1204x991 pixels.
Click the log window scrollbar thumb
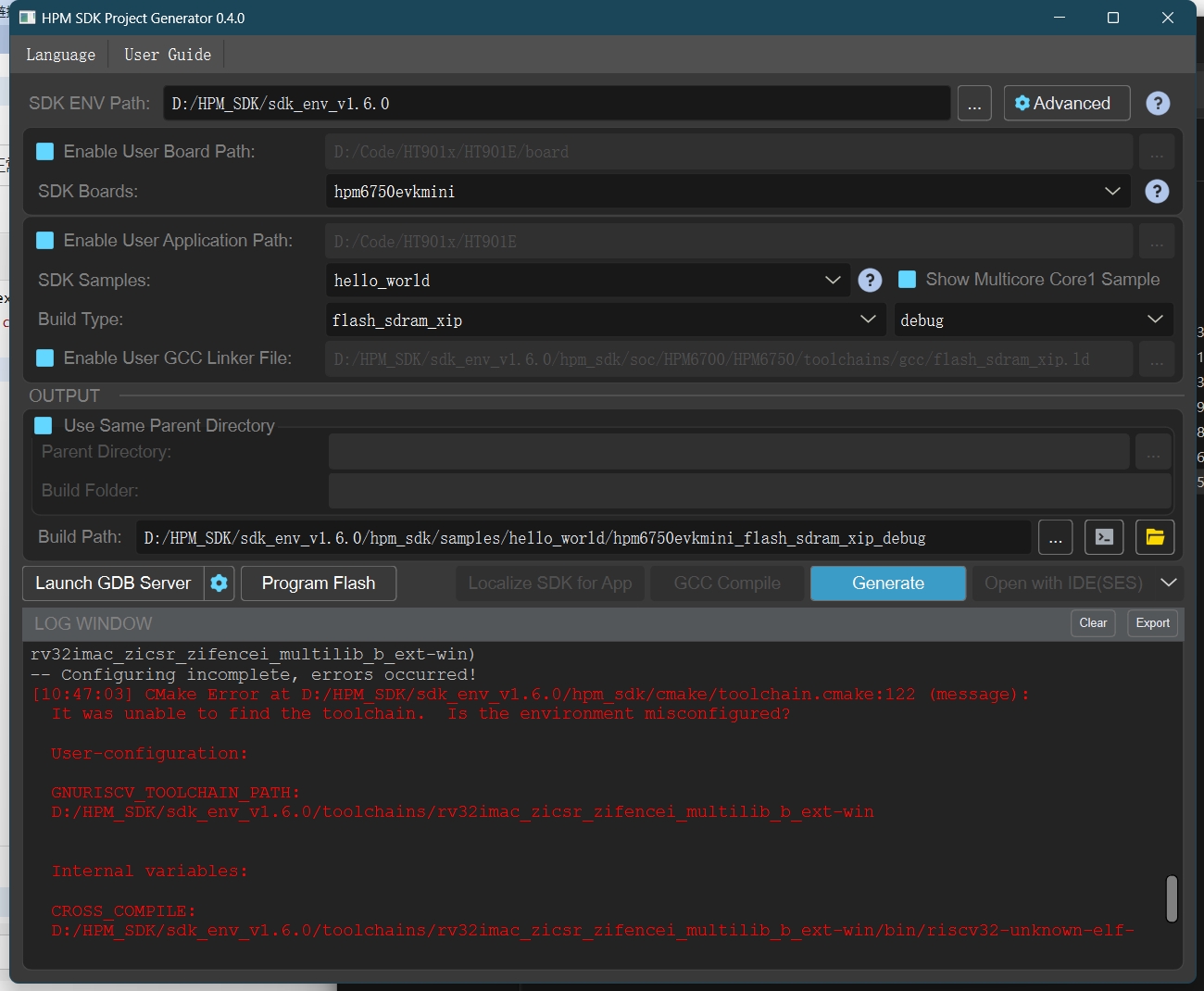[1172, 898]
